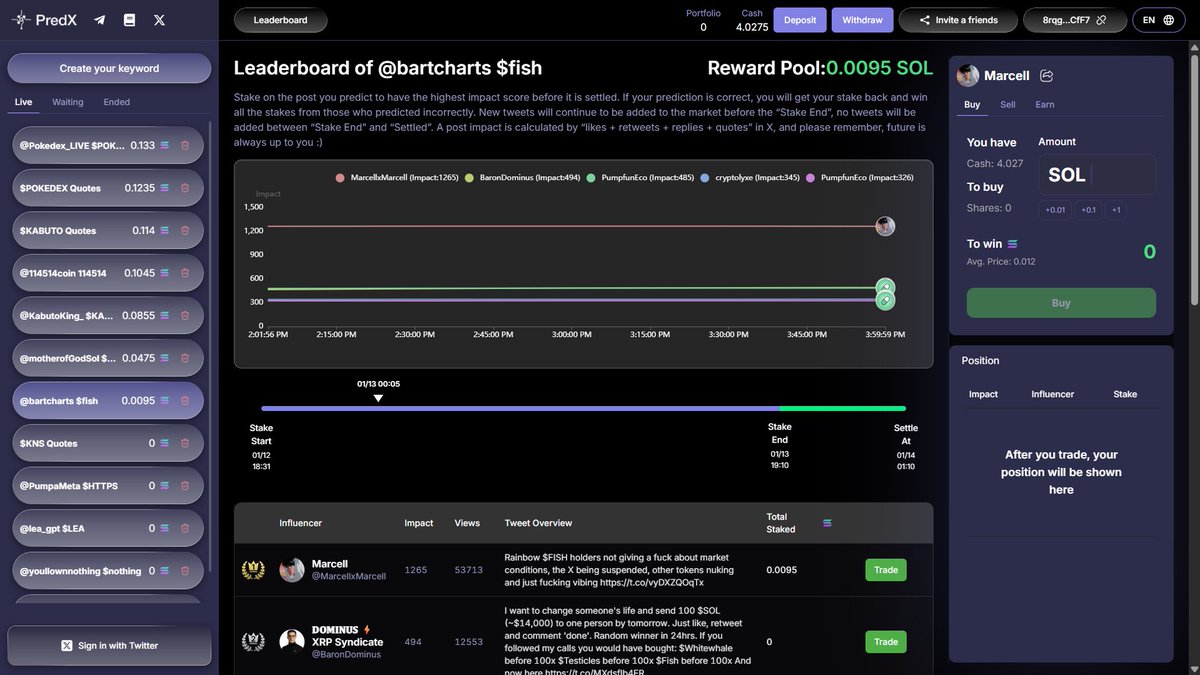
Task: Sign in with Twitter
Action: pyautogui.click(x=109, y=646)
